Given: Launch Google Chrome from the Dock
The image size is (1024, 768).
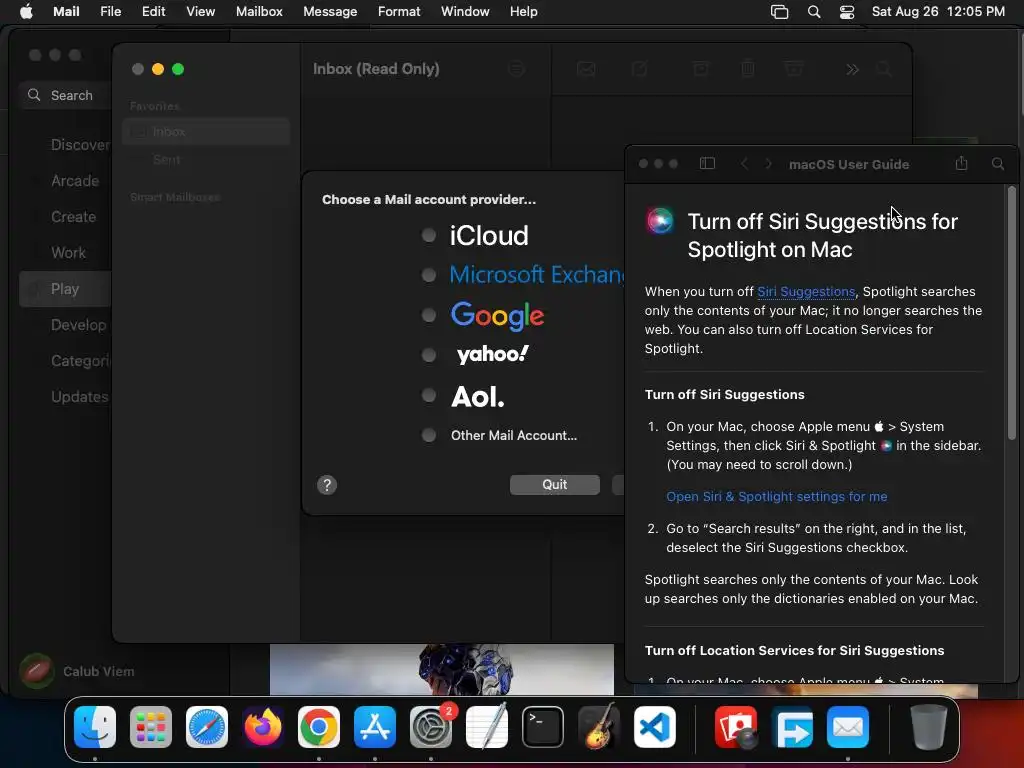Looking at the screenshot, I should (x=319, y=727).
